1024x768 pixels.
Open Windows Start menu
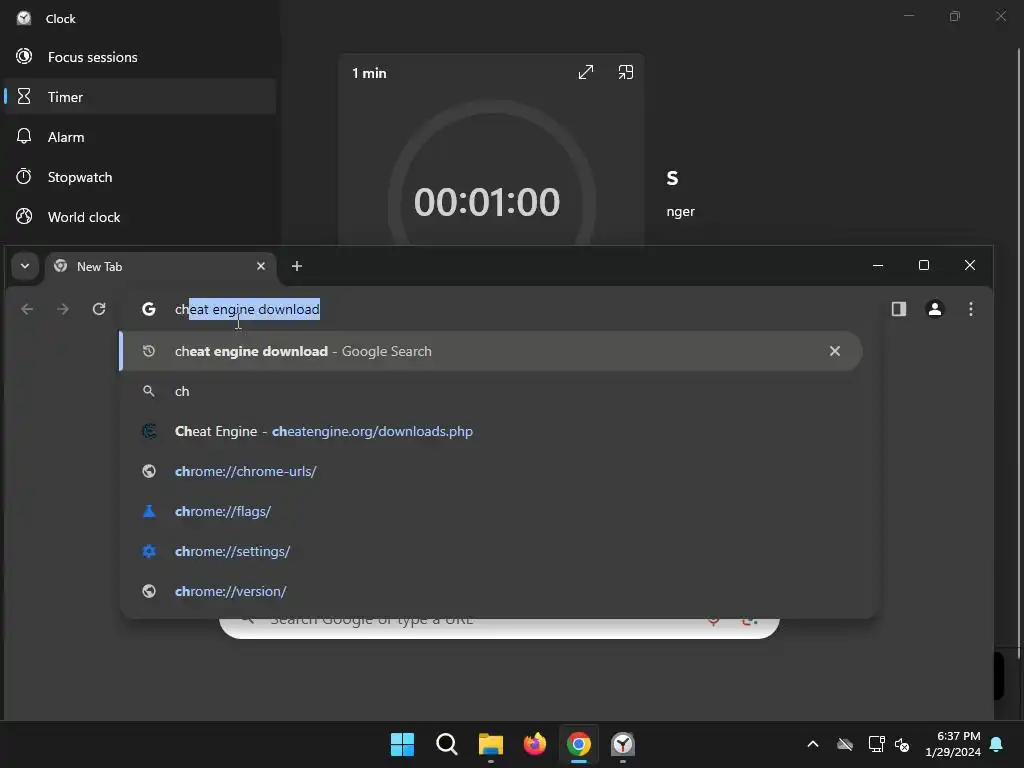click(402, 744)
